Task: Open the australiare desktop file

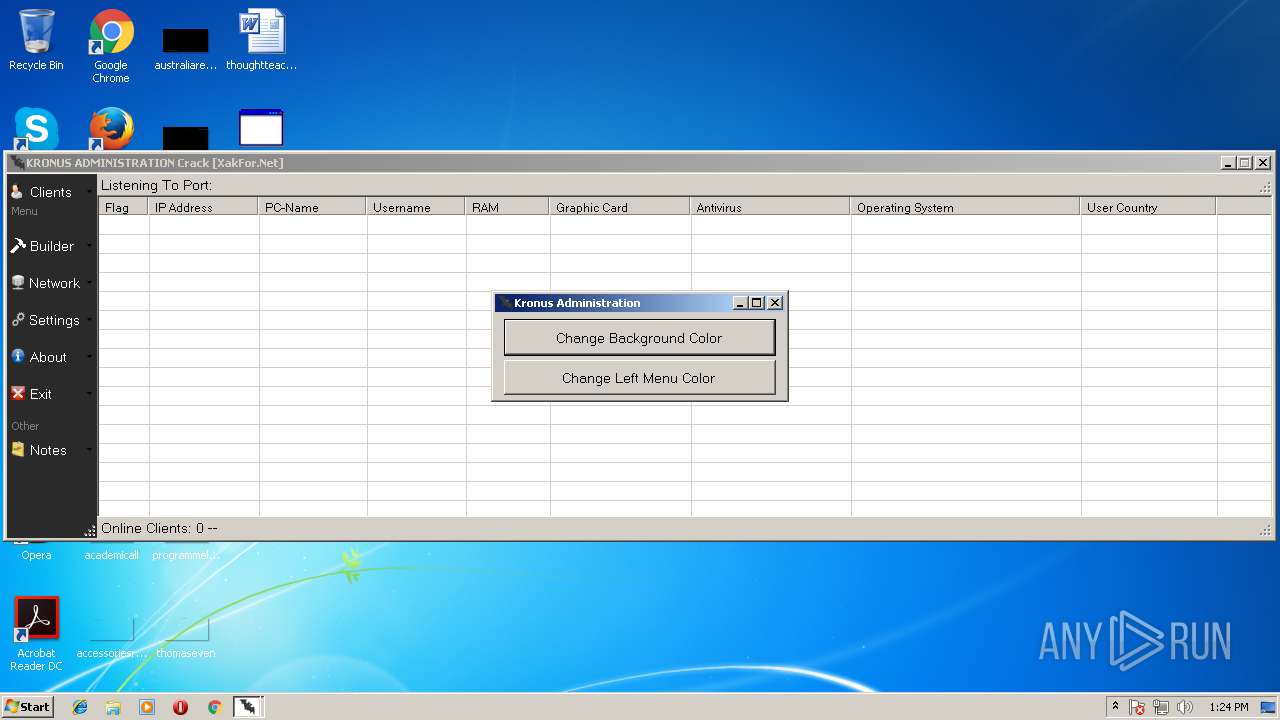Action: click(x=186, y=48)
